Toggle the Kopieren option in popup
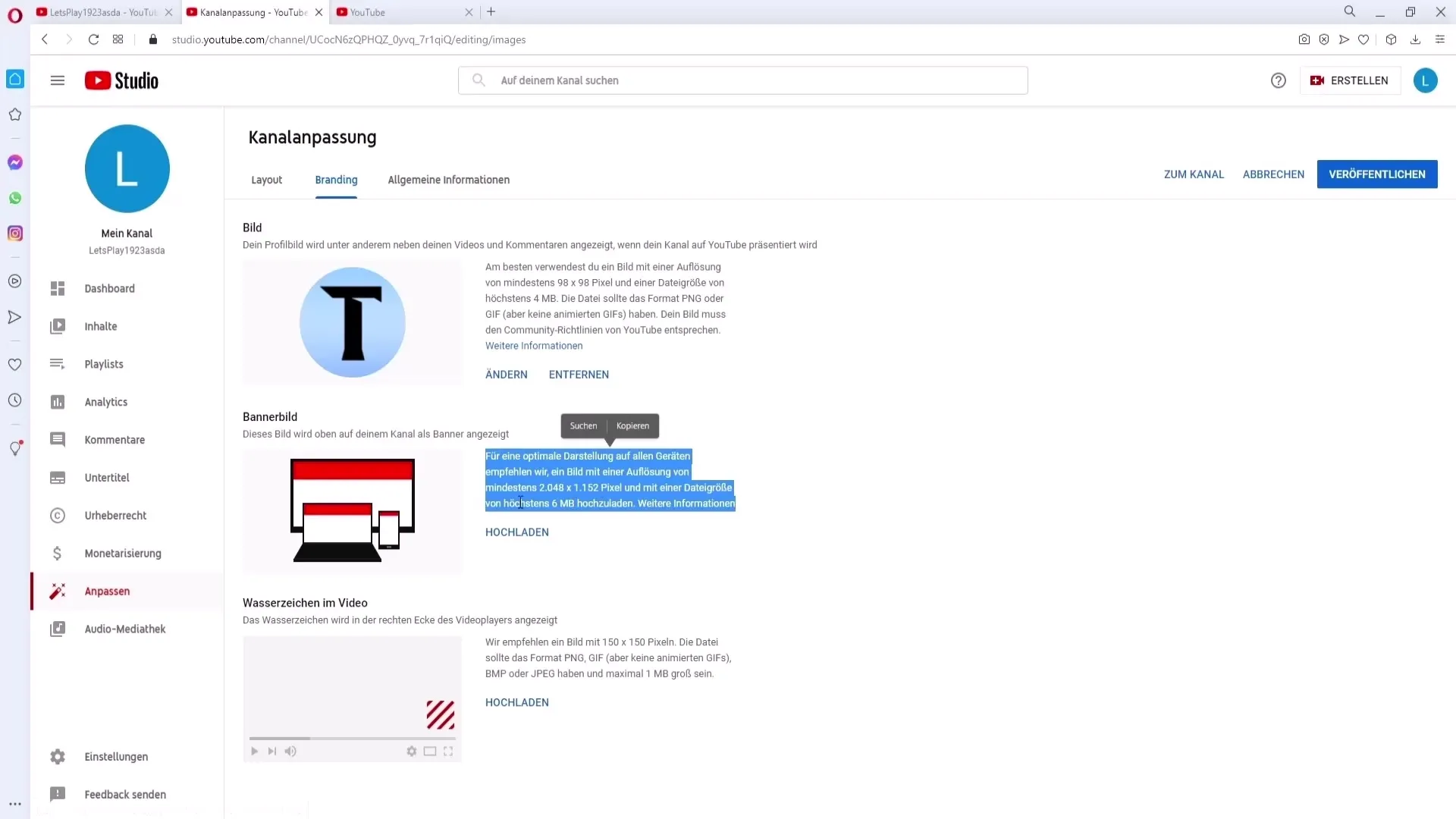1456x819 pixels. (x=632, y=425)
